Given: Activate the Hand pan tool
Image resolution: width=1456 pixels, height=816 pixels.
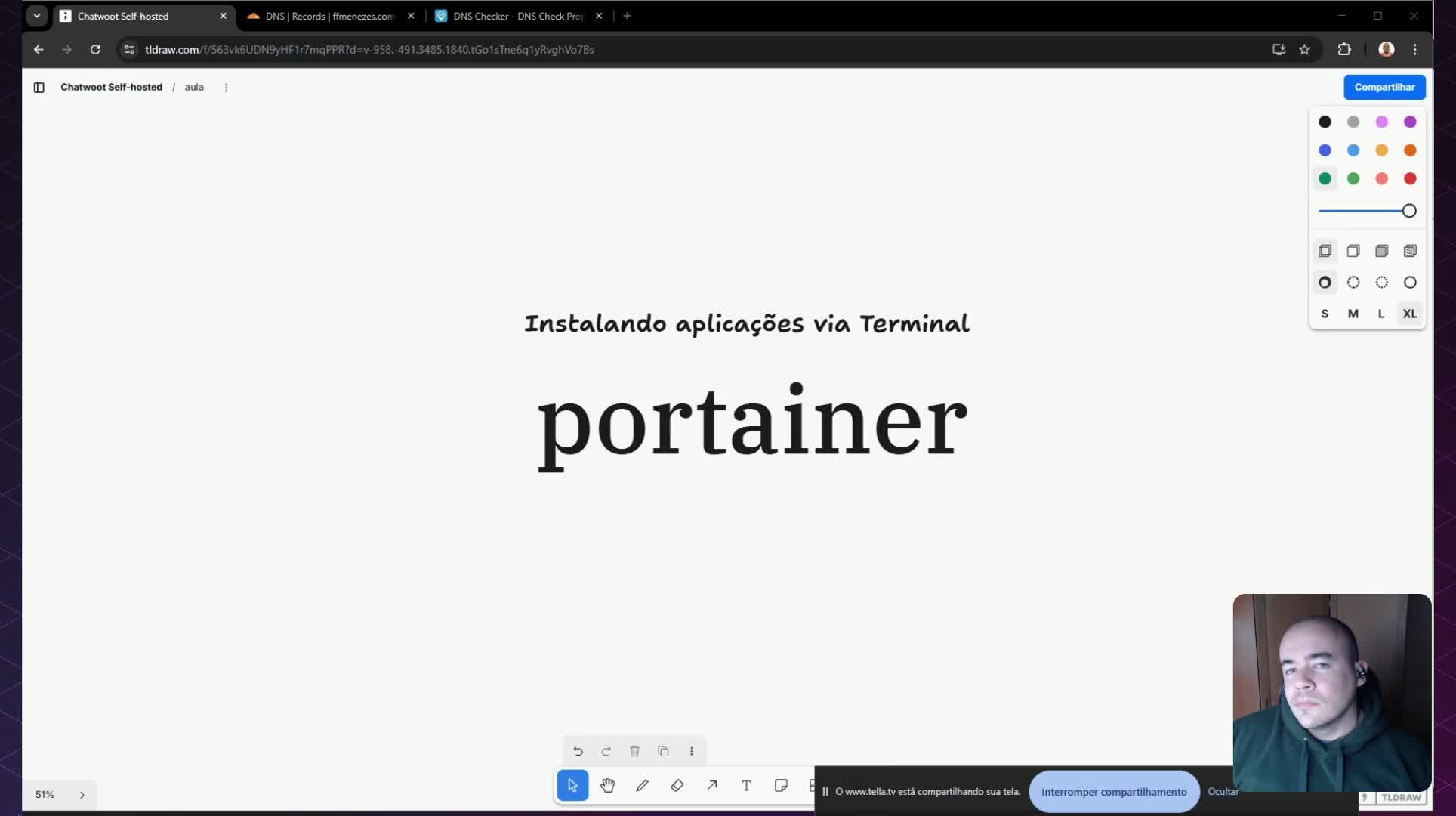Looking at the screenshot, I should pos(608,785).
